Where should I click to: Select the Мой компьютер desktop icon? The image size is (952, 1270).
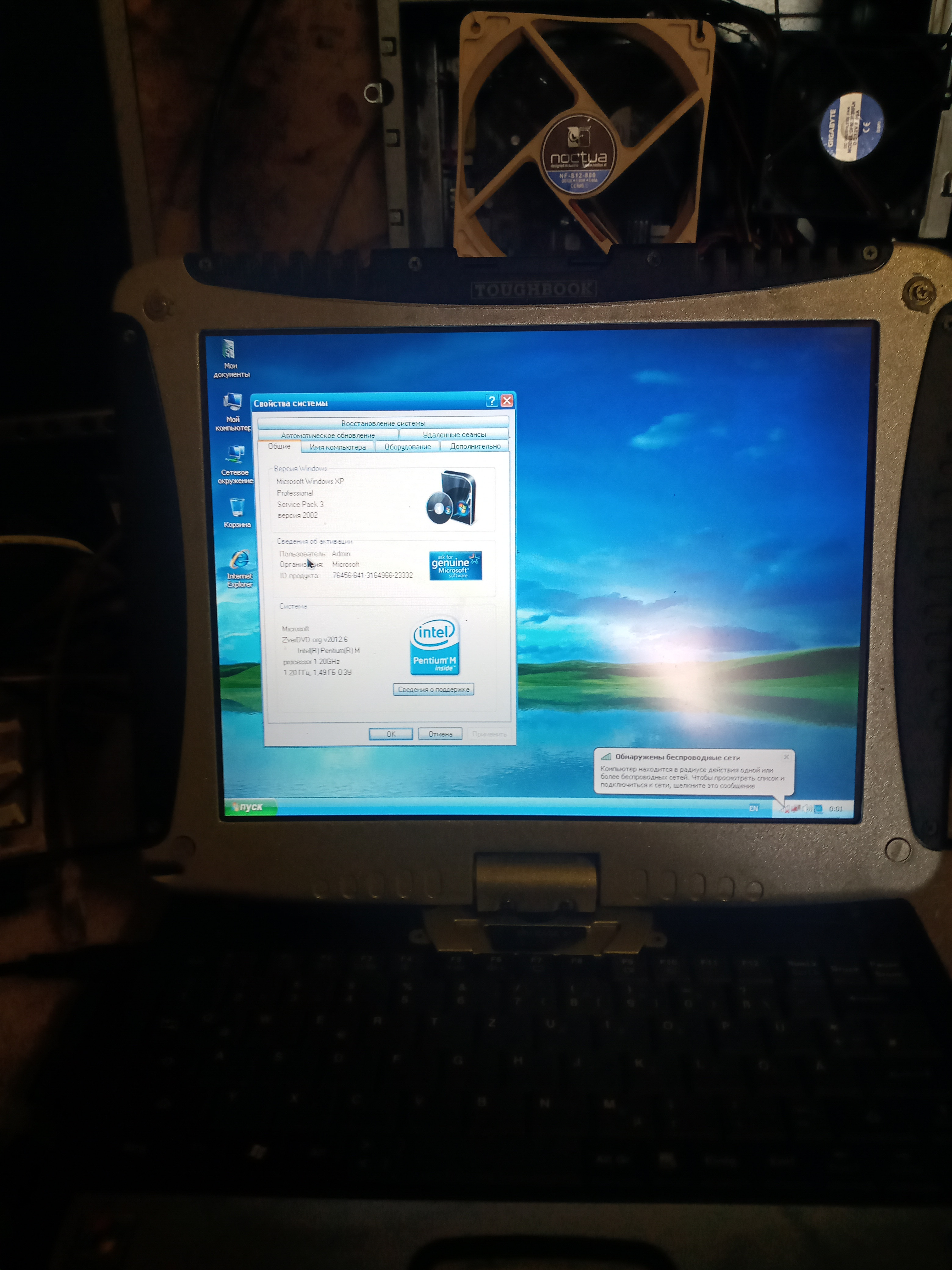(233, 412)
